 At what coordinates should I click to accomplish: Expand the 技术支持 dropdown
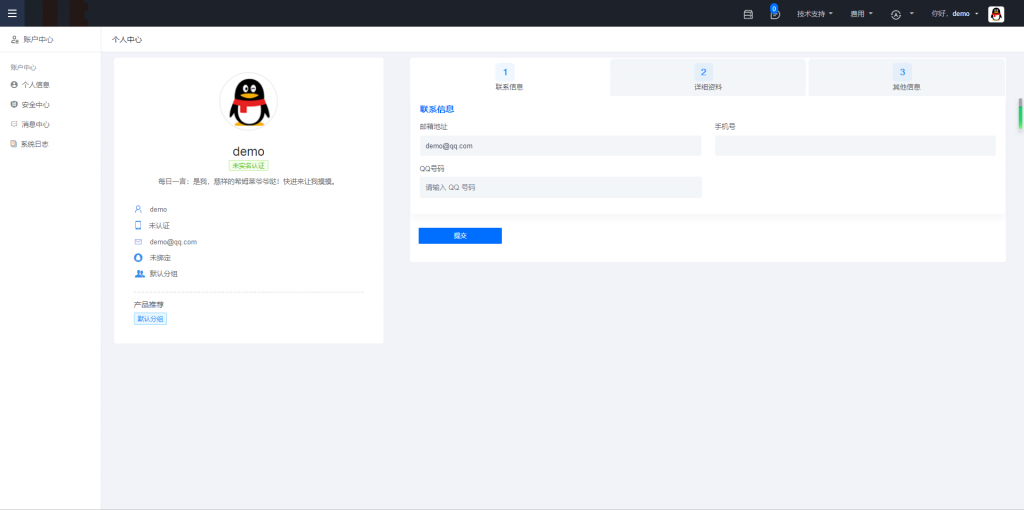[x=814, y=14]
